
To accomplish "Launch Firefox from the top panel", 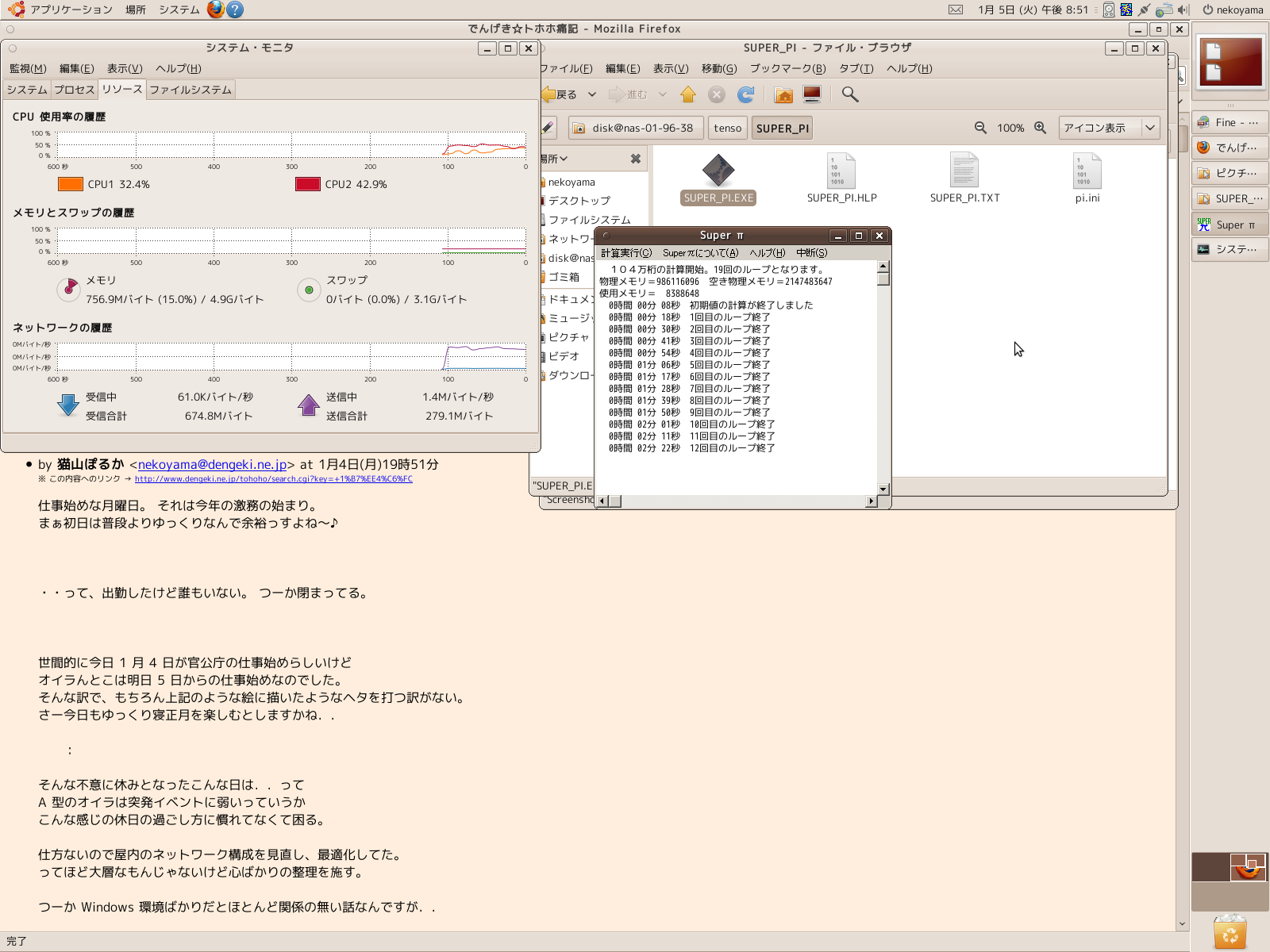I will (215, 10).
